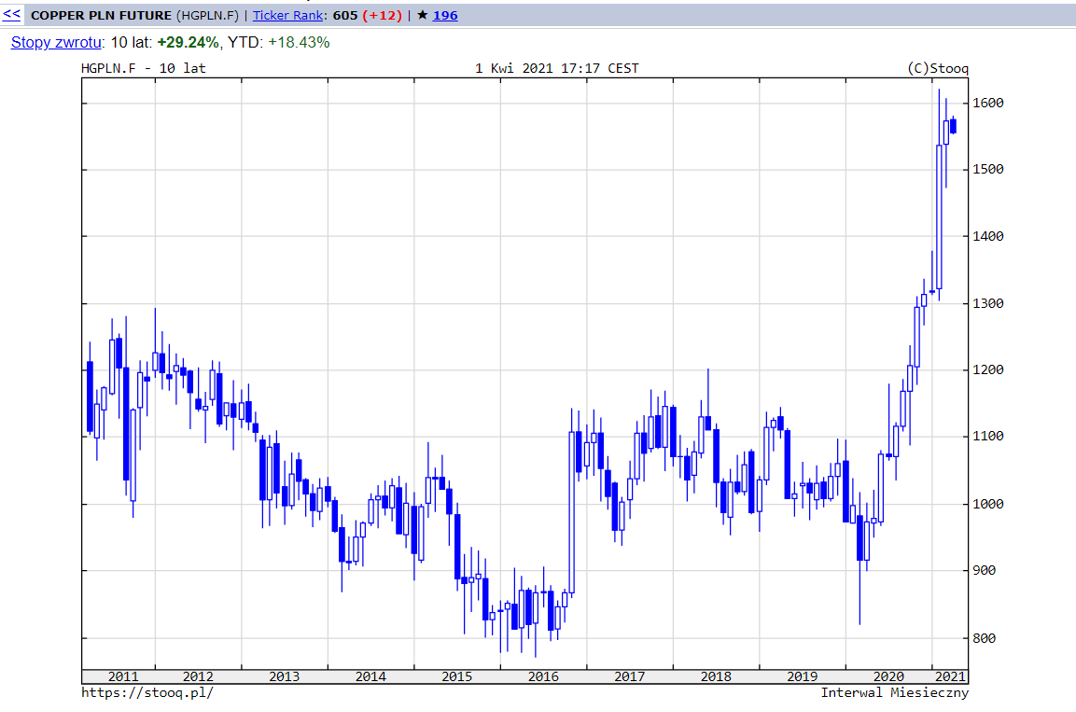Viewport: 1076px width, 712px height.
Task: Click the star rating number 196
Action: [445, 15]
